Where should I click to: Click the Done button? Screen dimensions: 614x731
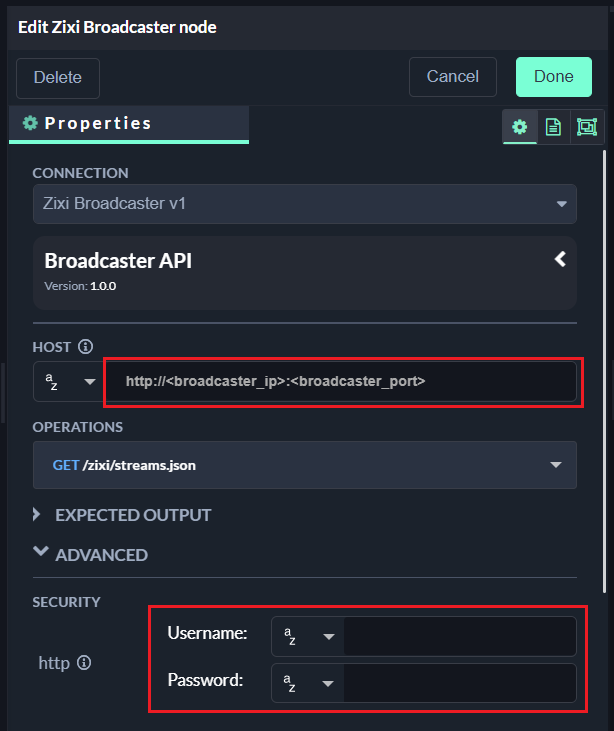click(553, 77)
